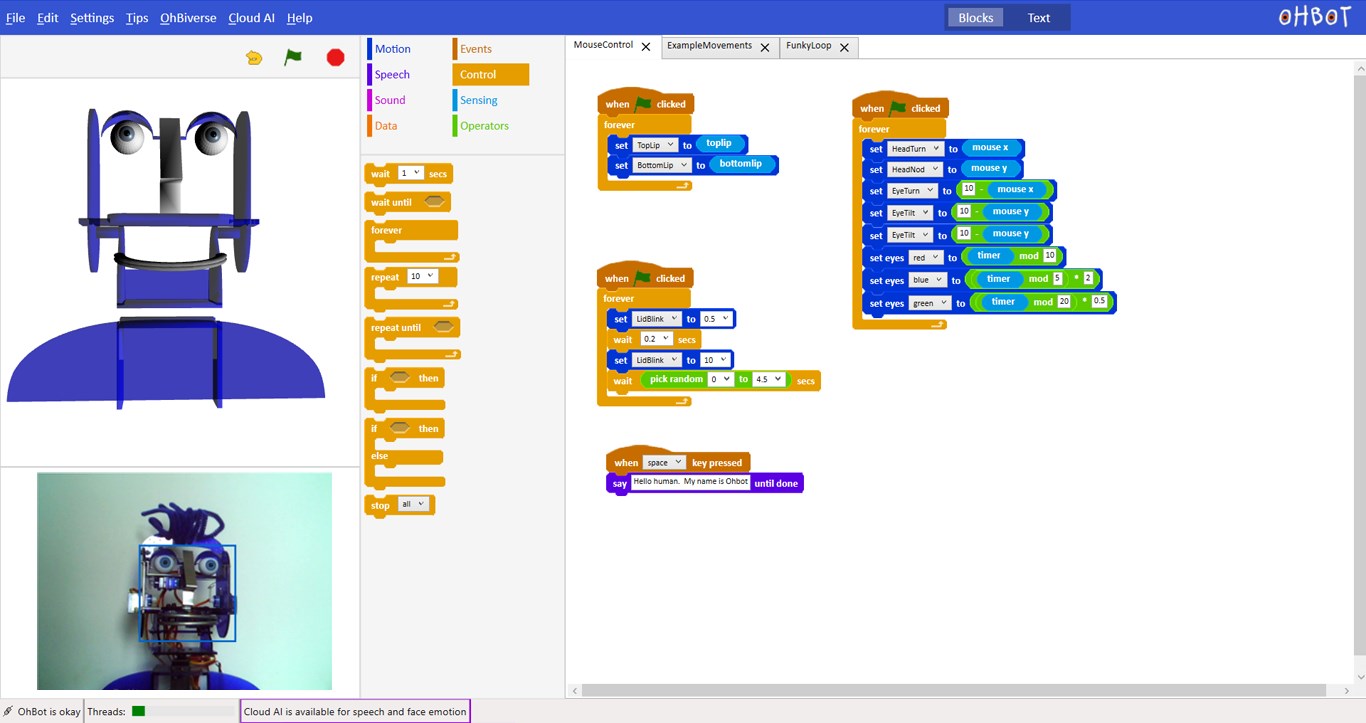Change the key in 'when space key pressed'

click(662, 462)
